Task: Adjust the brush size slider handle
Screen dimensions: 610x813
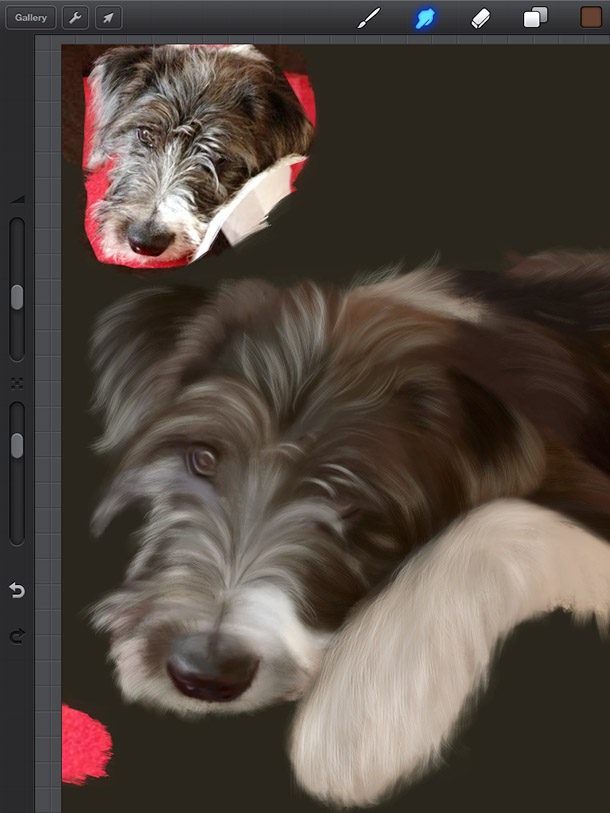Action: [17, 297]
